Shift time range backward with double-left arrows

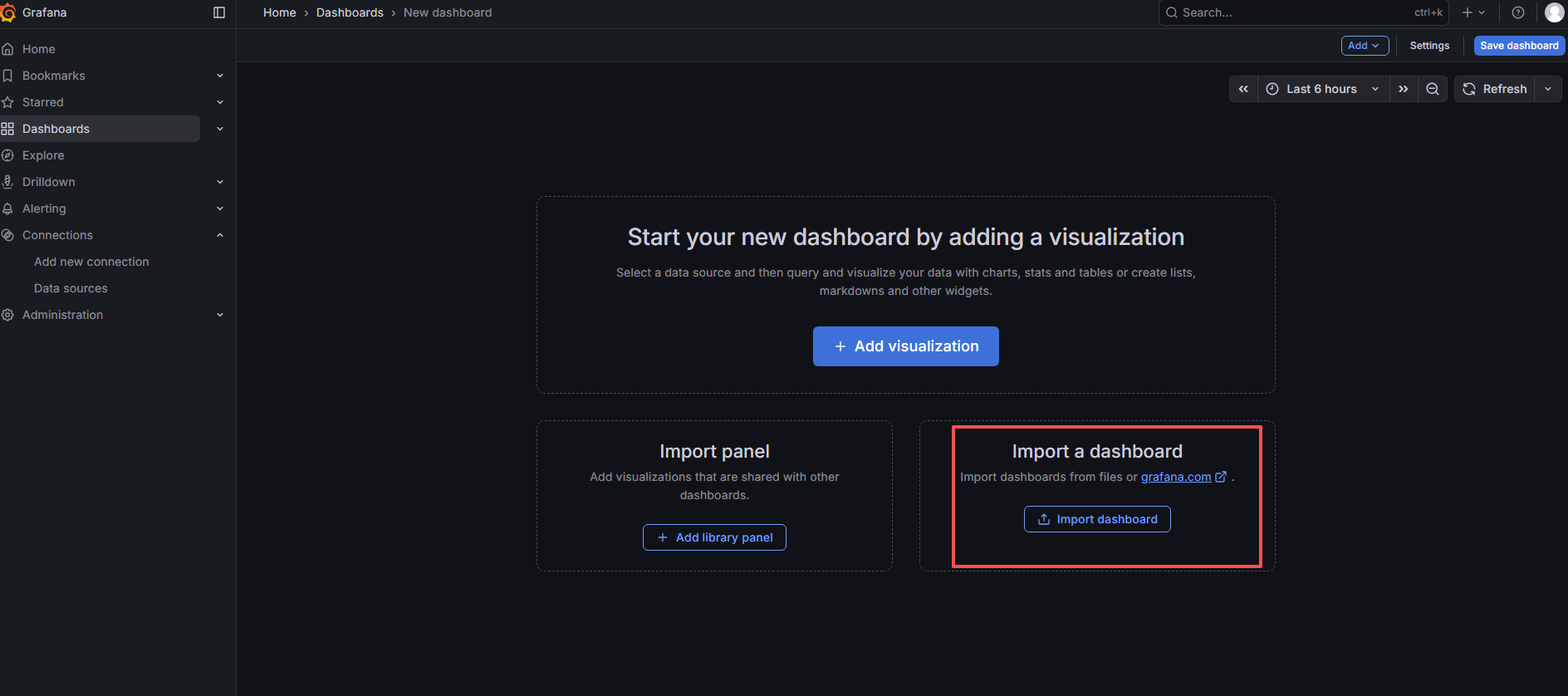1243,89
